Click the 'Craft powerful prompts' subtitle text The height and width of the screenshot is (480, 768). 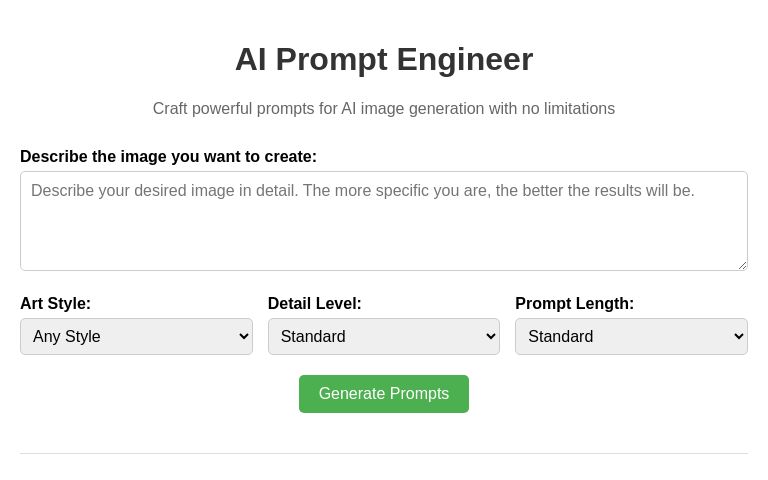pos(384,109)
